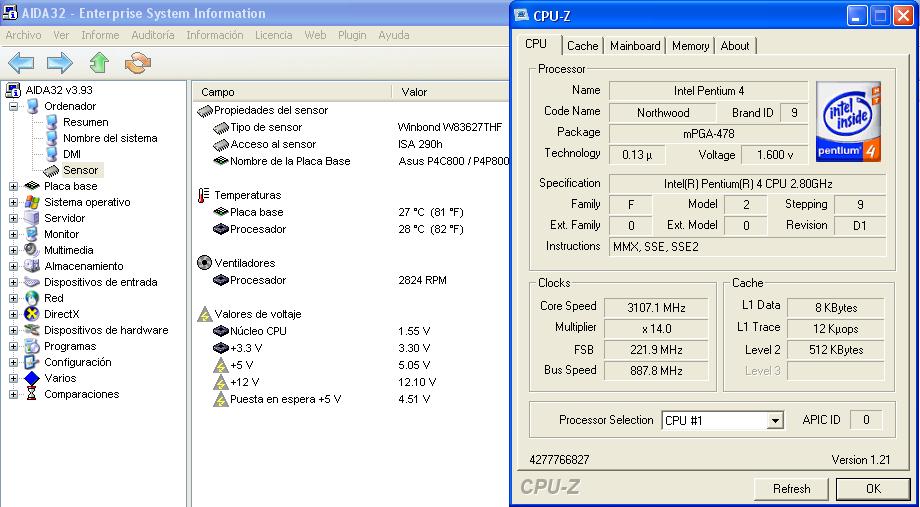Click the Intel Inside Pentium 4 logo
The width and height of the screenshot is (920, 507).
849,121
